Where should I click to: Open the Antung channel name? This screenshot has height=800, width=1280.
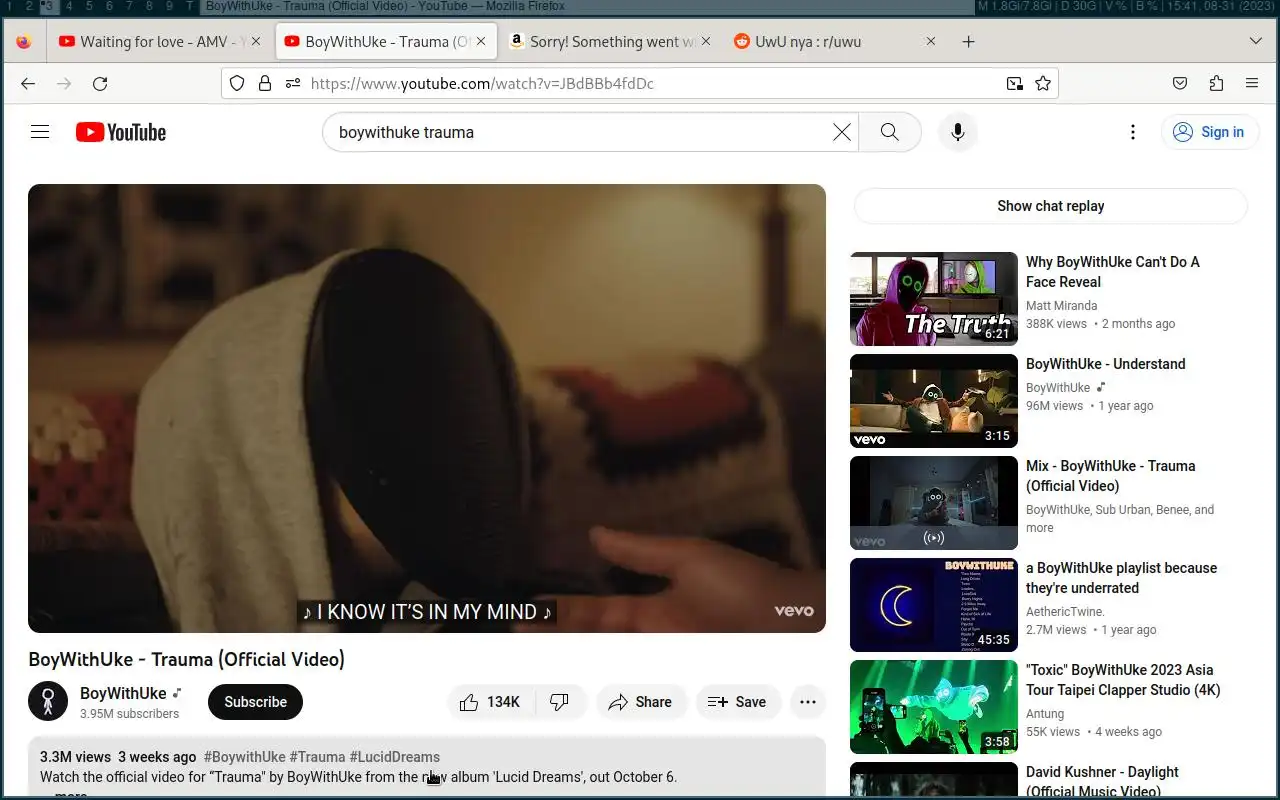(1045, 714)
